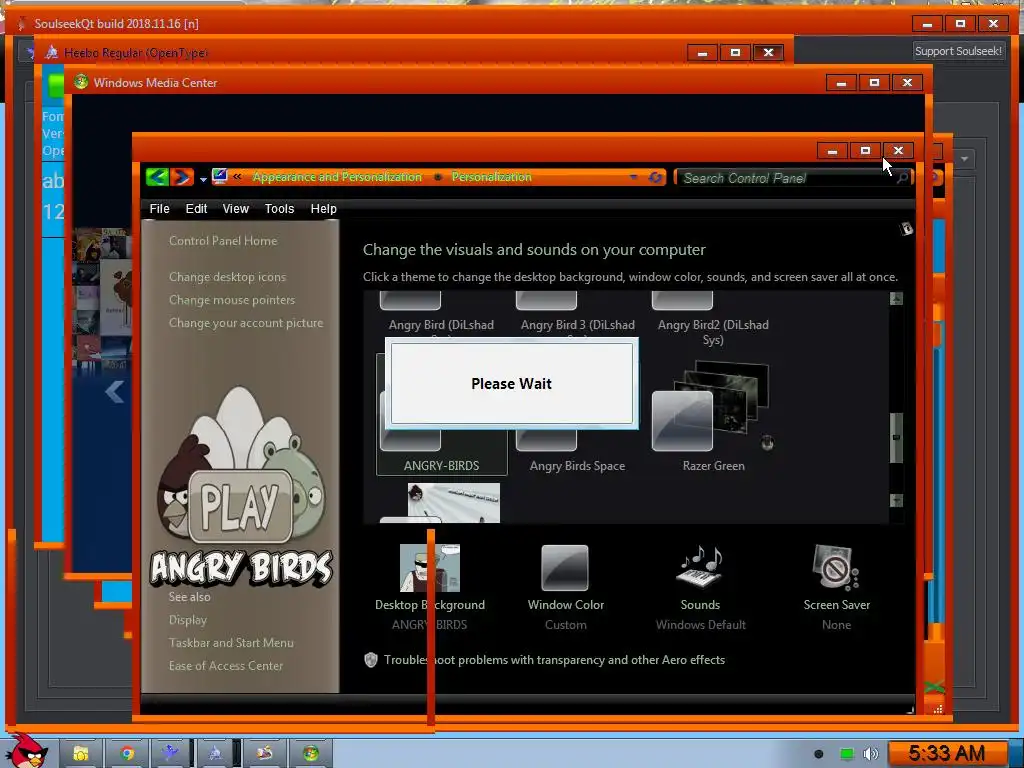Open the SoulseekQt bird taskbar icon

[170, 754]
